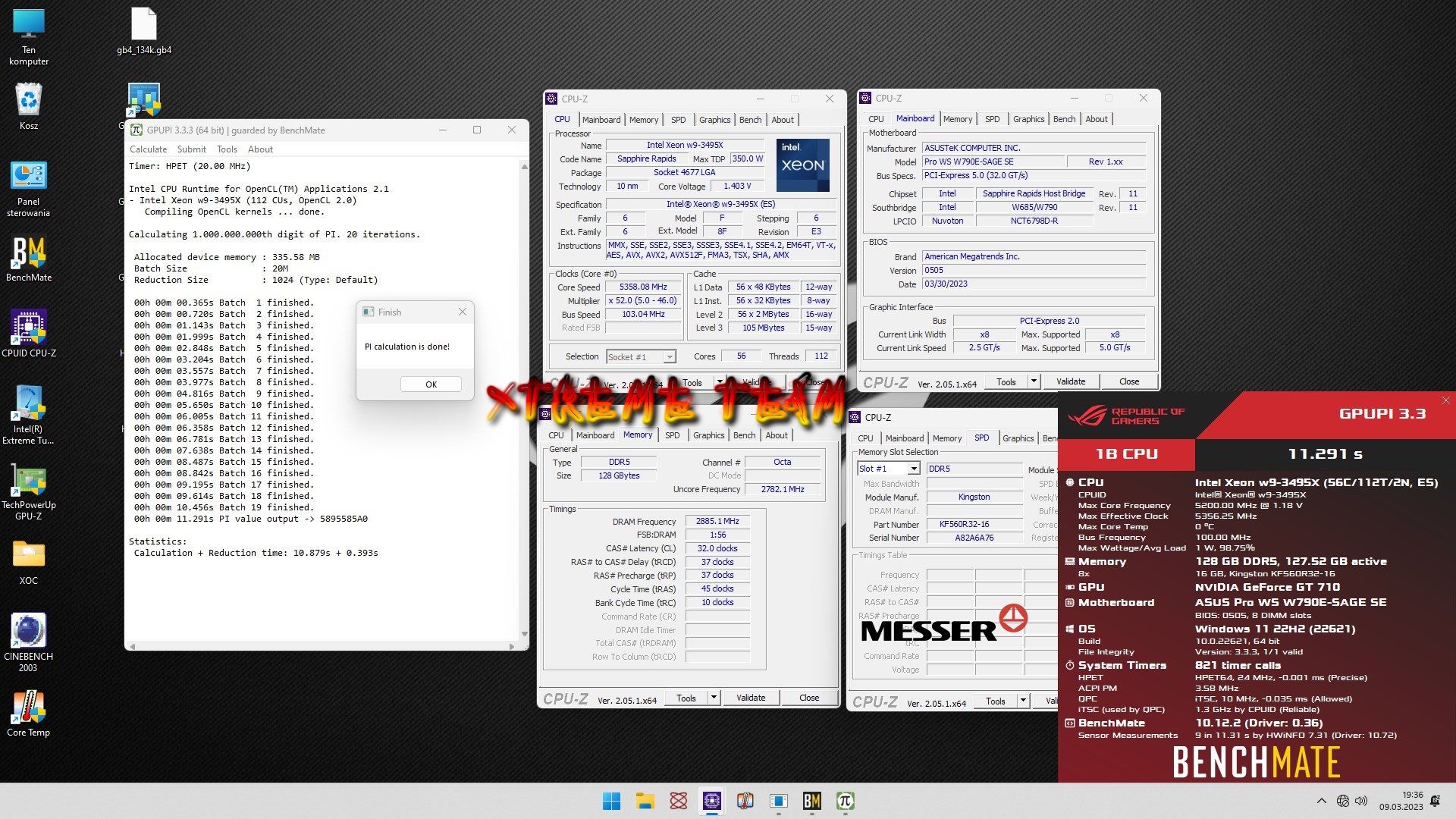Open gb4_134k.gb4 file on desktop
Image resolution: width=1456 pixels, height=819 pixels.
(x=144, y=31)
